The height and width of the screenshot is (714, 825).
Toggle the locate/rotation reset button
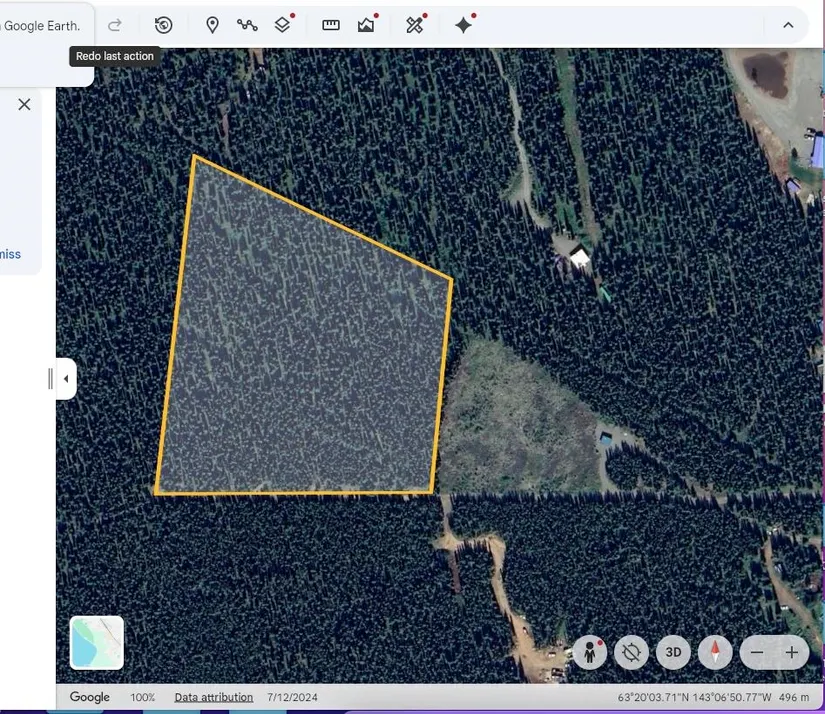click(x=631, y=653)
